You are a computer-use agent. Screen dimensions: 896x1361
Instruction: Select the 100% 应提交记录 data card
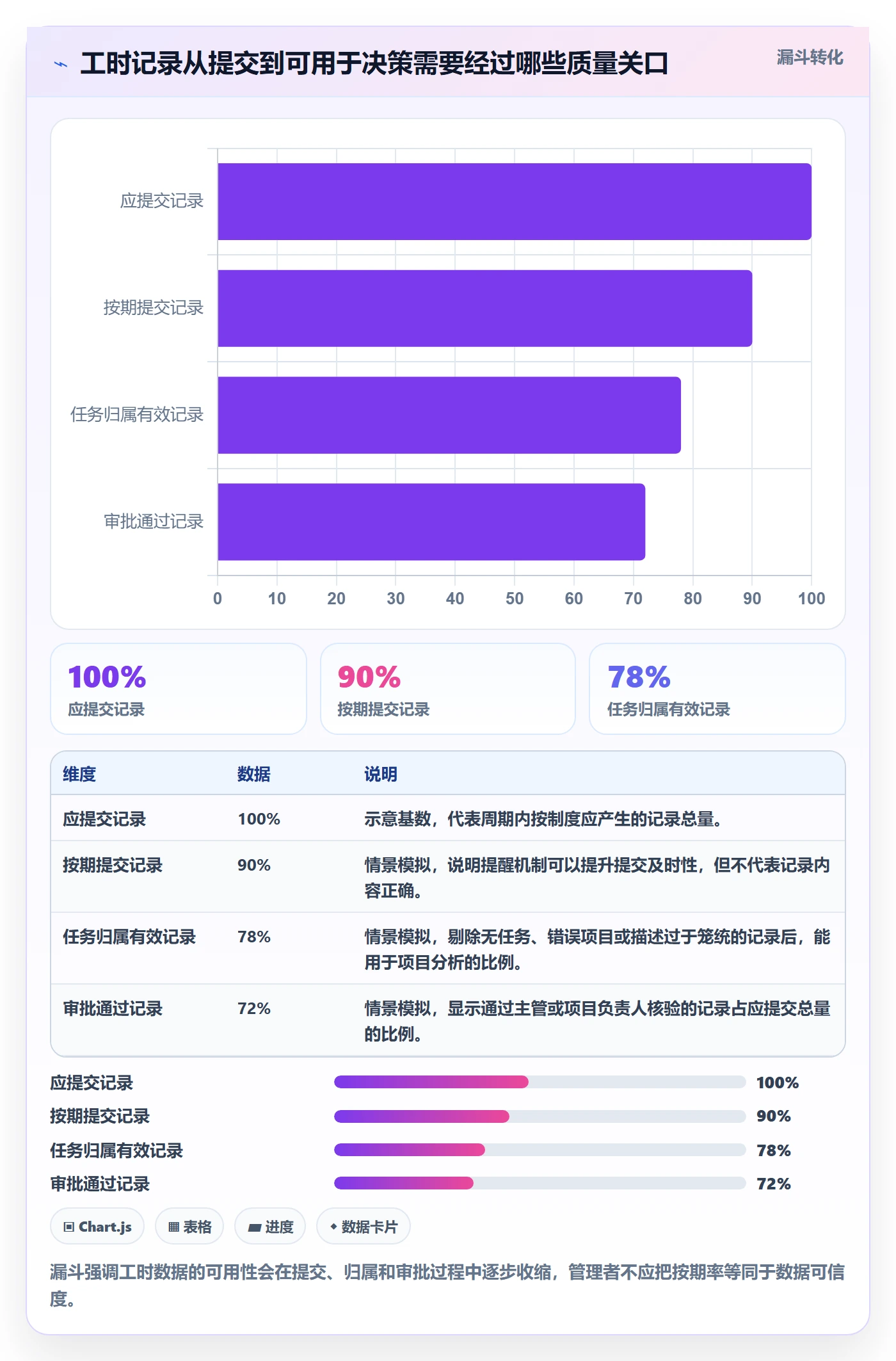pyautogui.click(x=179, y=689)
